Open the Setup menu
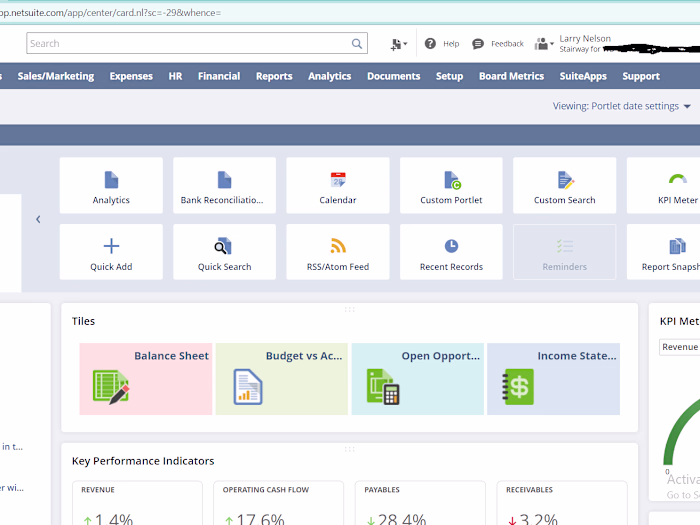The width and height of the screenshot is (700, 525). pos(450,76)
